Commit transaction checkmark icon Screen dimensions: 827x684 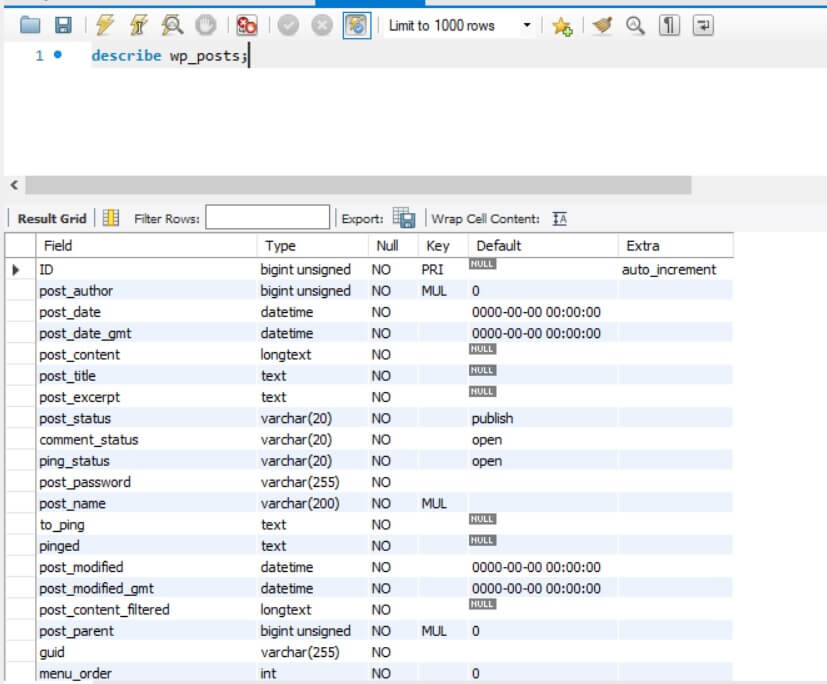tap(288, 25)
